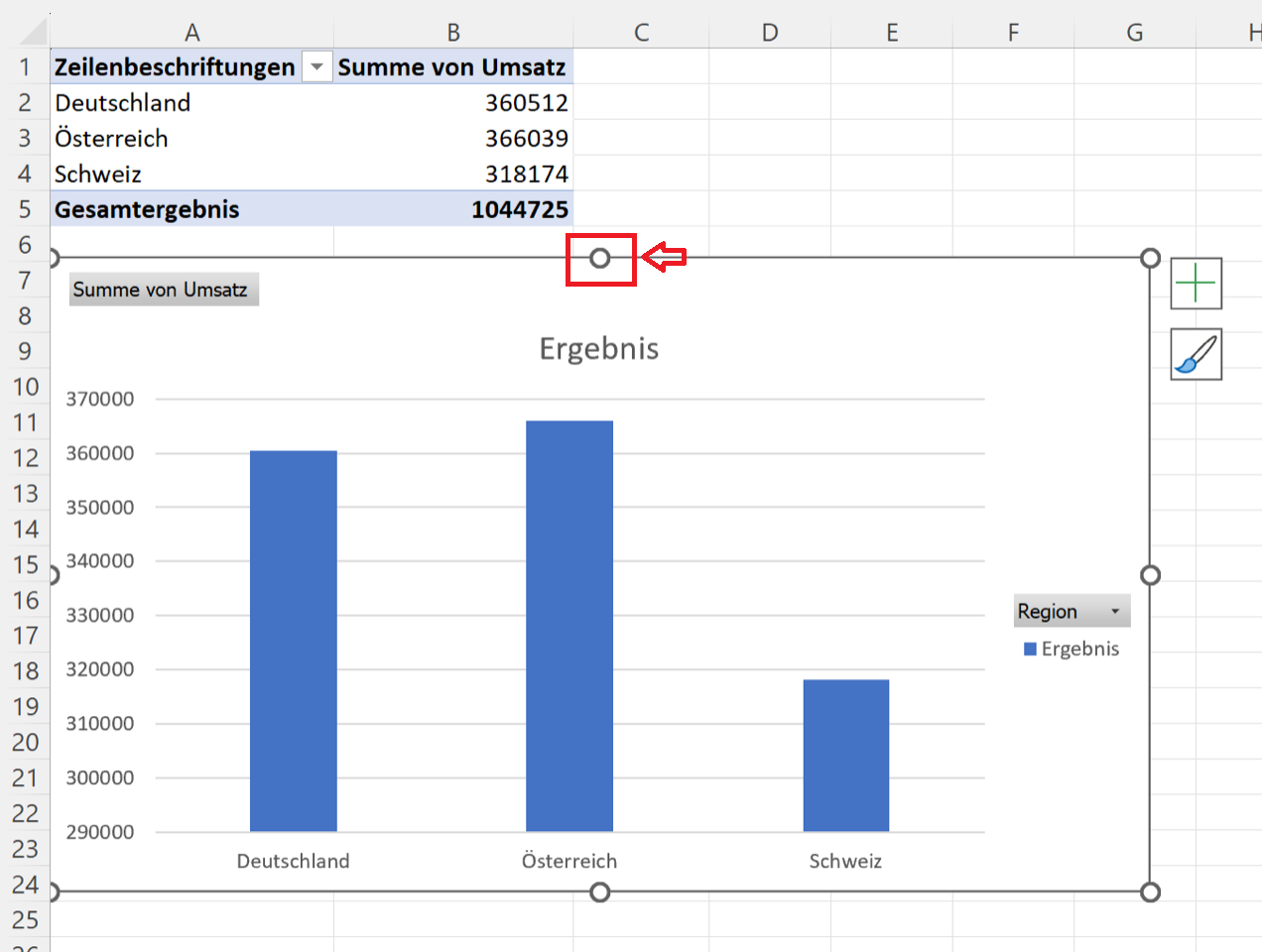1262x952 pixels.
Task: Click the bottom-middle chart resize handle
Action: point(599,892)
